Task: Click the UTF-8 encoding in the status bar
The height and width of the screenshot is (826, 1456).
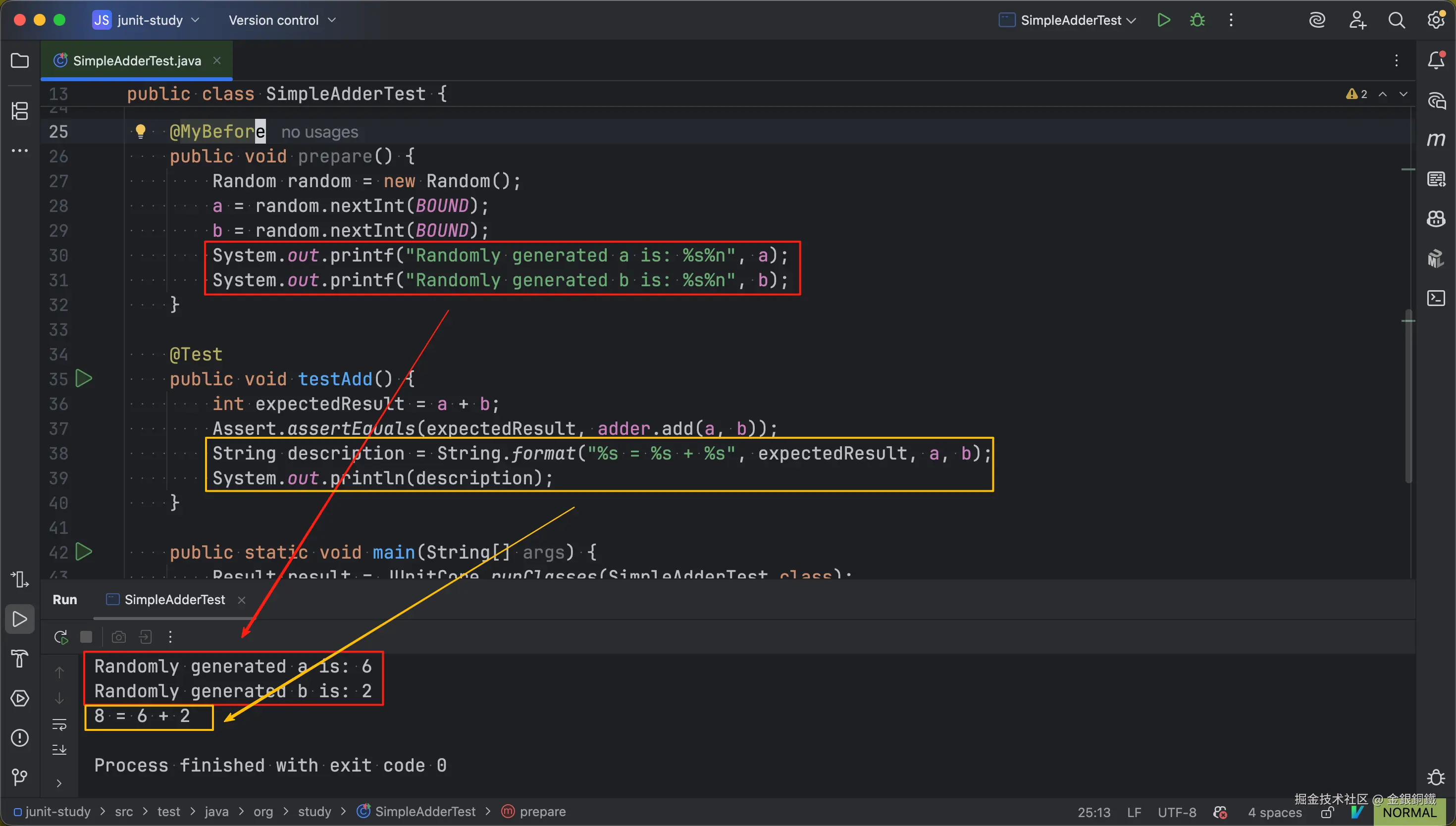Action: click(1176, 812)
